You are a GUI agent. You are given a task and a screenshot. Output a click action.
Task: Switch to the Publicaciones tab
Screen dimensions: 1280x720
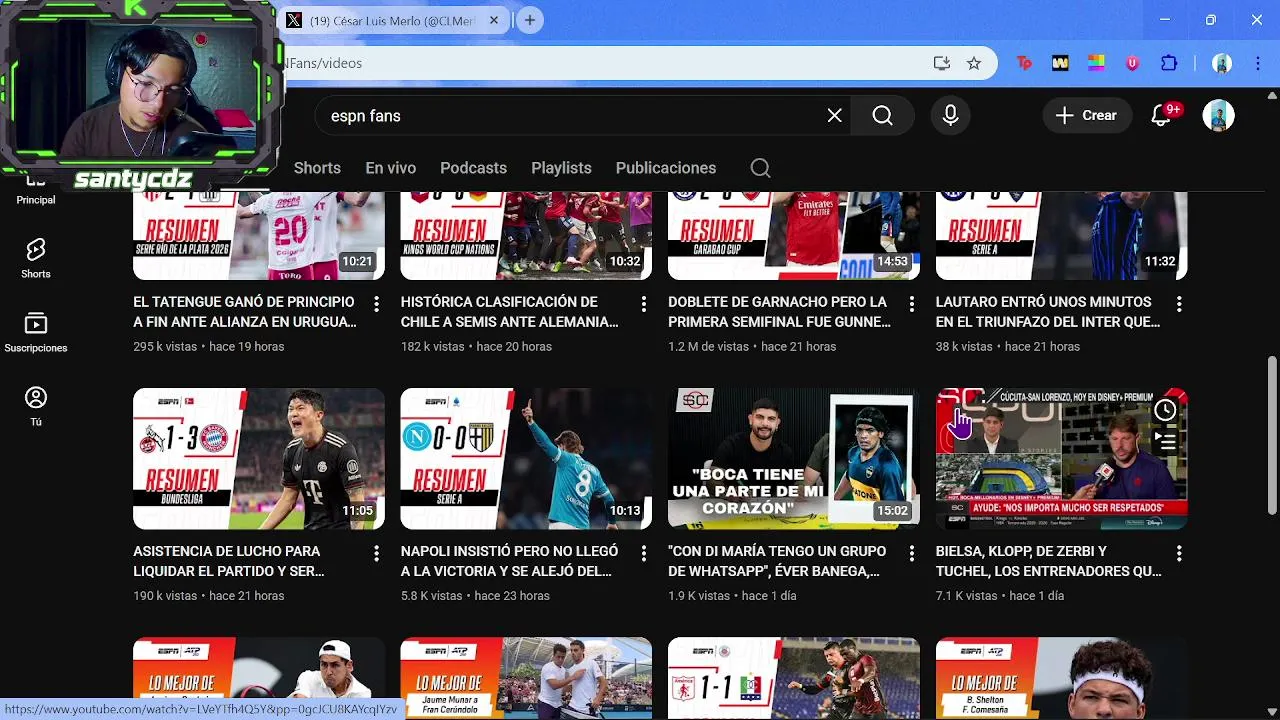click(x=666, y=168)
